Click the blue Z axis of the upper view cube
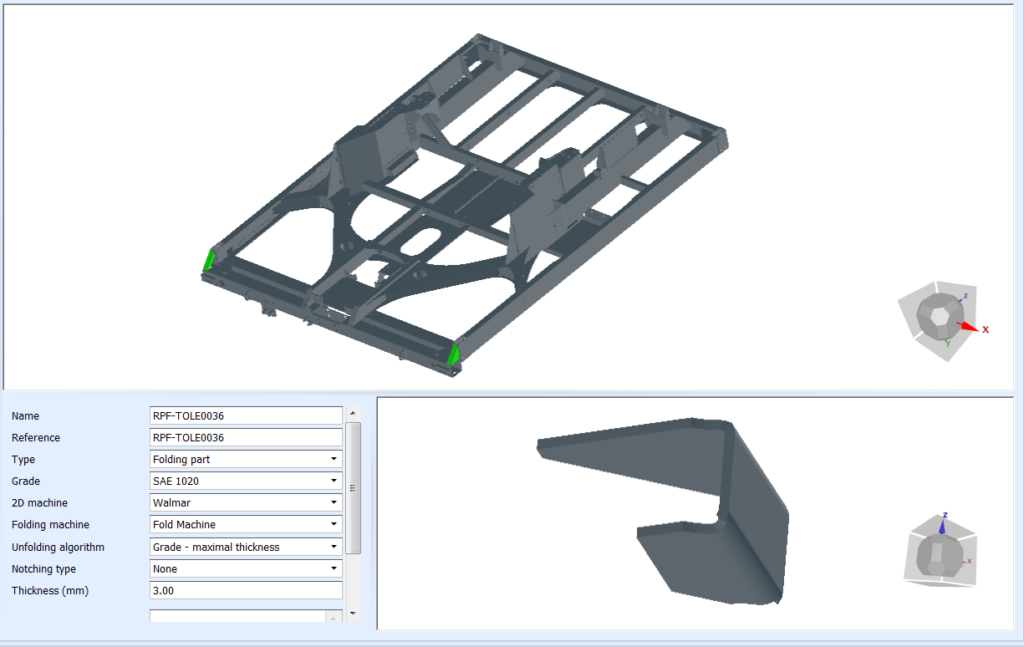 point(961,300)
